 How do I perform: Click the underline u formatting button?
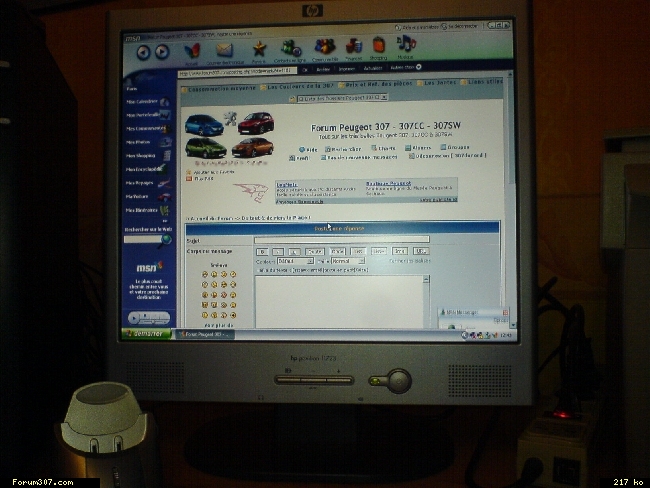coord(294,252)
